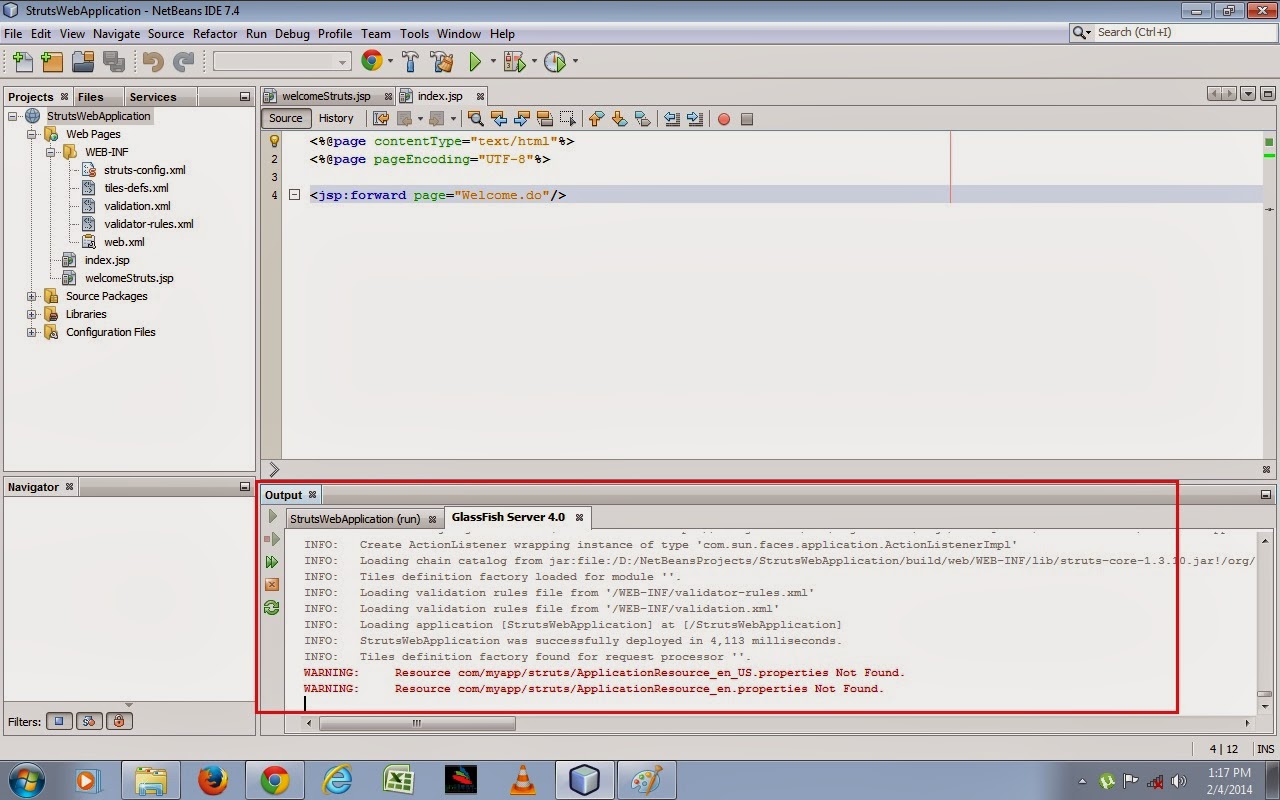
Task: Click the Open Project folder icon
Action: [83, 62]
